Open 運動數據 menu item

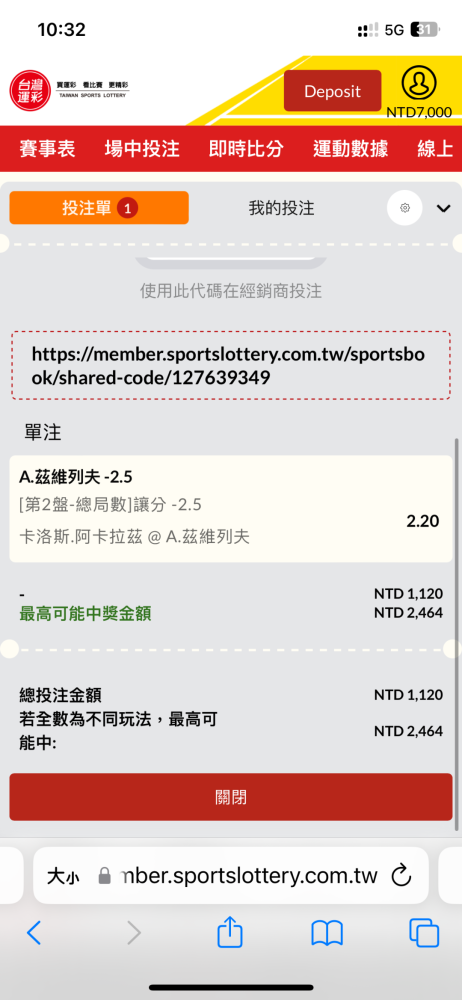tap(350, 149)
